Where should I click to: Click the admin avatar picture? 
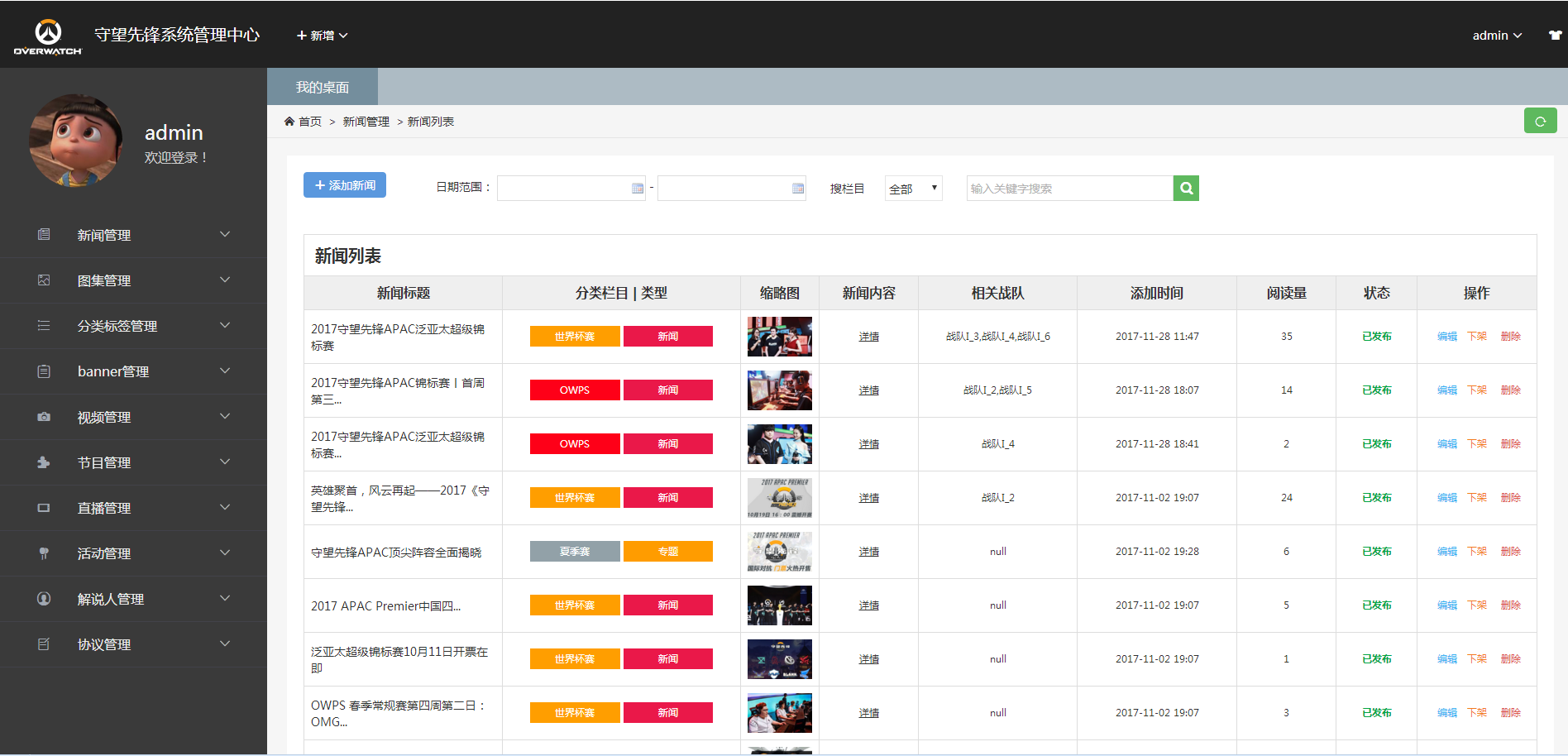point(75,140)
